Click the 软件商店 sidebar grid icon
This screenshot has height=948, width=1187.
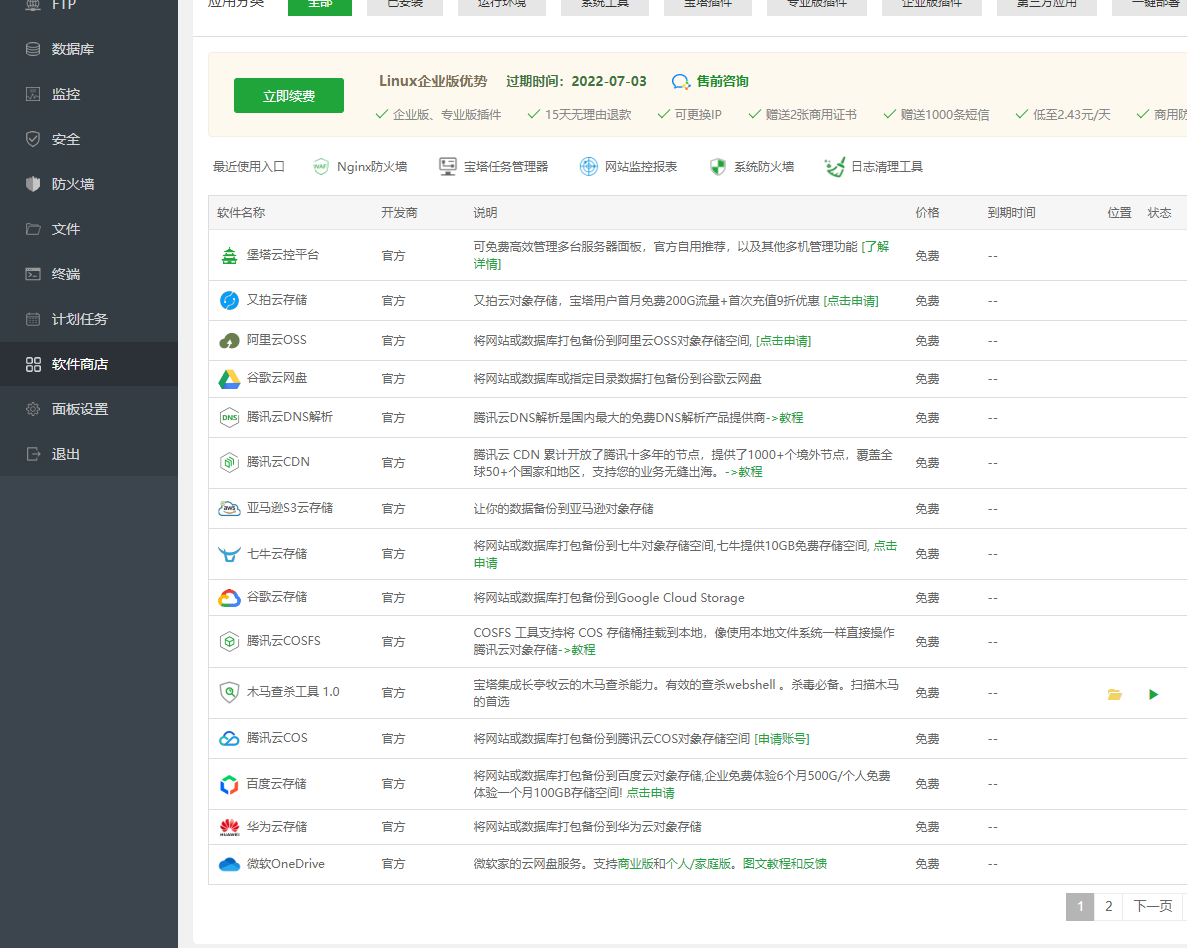tap(33, 364)
